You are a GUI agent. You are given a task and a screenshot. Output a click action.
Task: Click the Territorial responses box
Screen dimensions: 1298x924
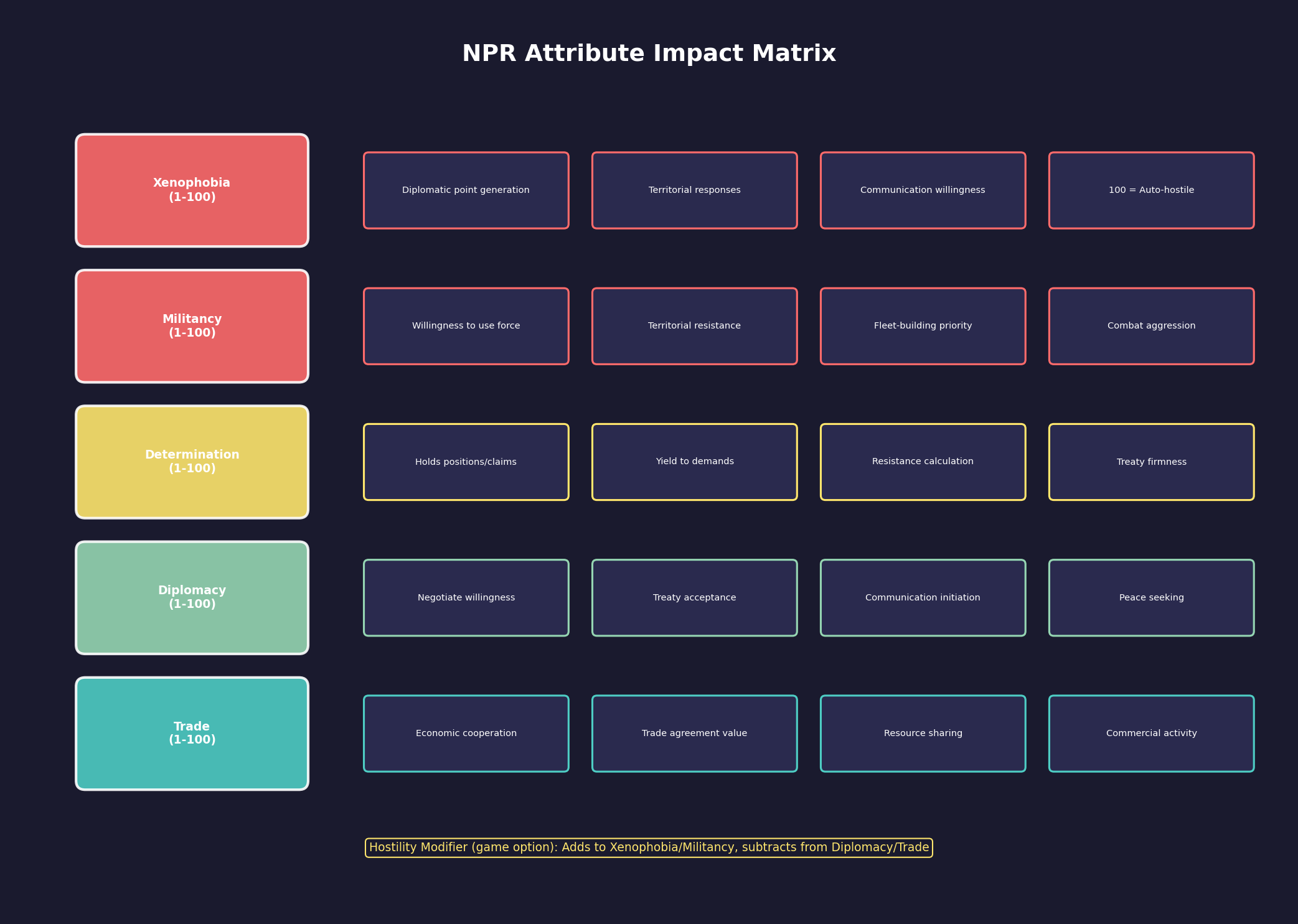[x=694, y=190]
